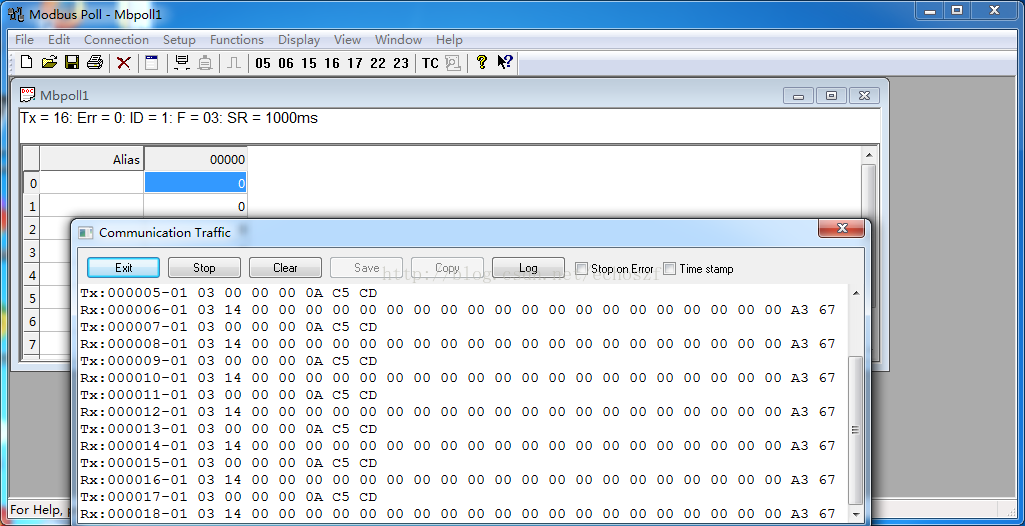Select the highlighted cell in row 0
The height and width of the screenshot is (526, 1025).
click(195, 183)
